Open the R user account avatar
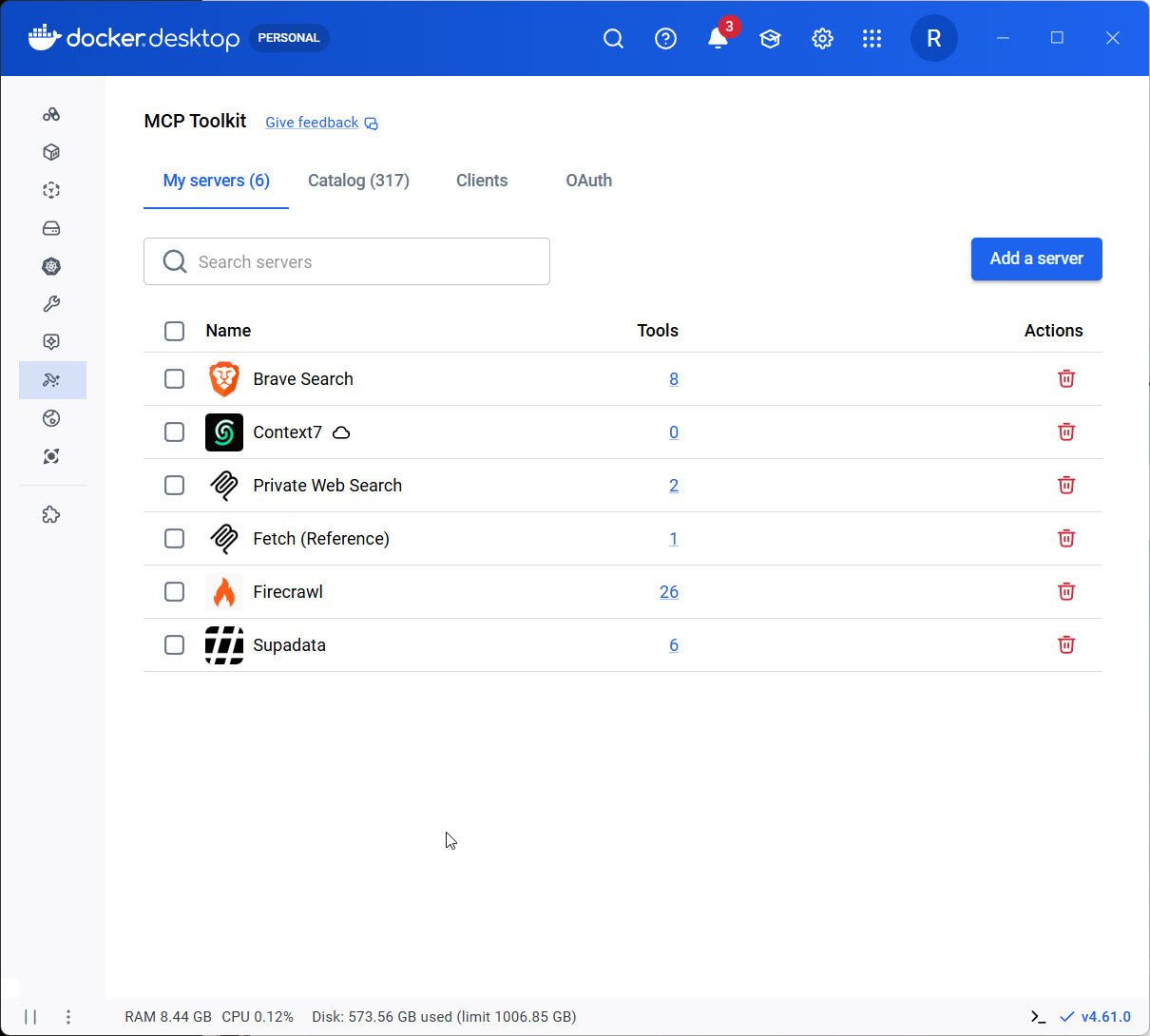The width and height of the screenshot is (1150, 1036). coord(933,38)
